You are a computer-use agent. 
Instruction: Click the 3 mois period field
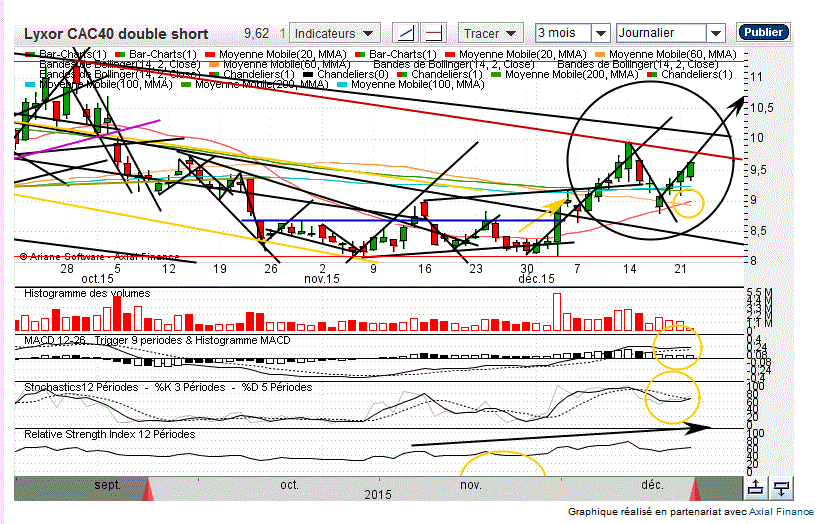(x=564, y=33)
